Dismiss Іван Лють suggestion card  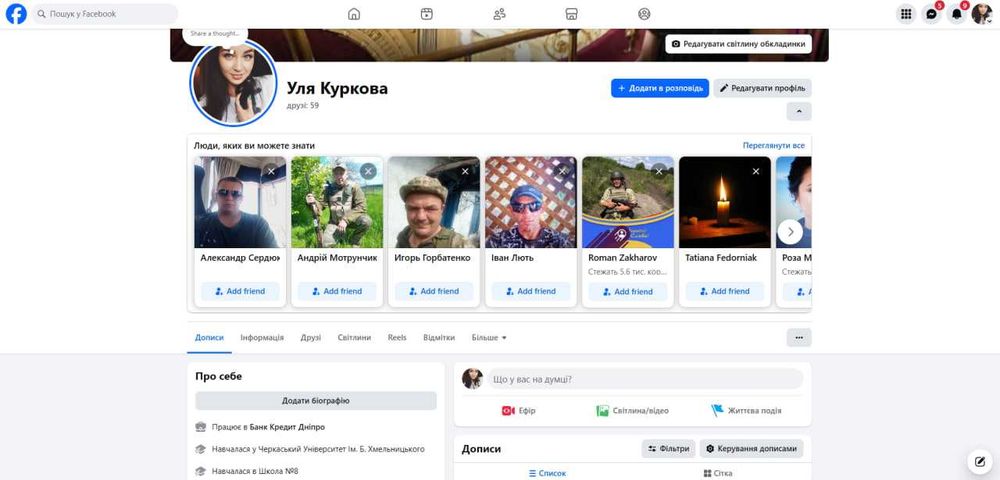click(562, 171)
